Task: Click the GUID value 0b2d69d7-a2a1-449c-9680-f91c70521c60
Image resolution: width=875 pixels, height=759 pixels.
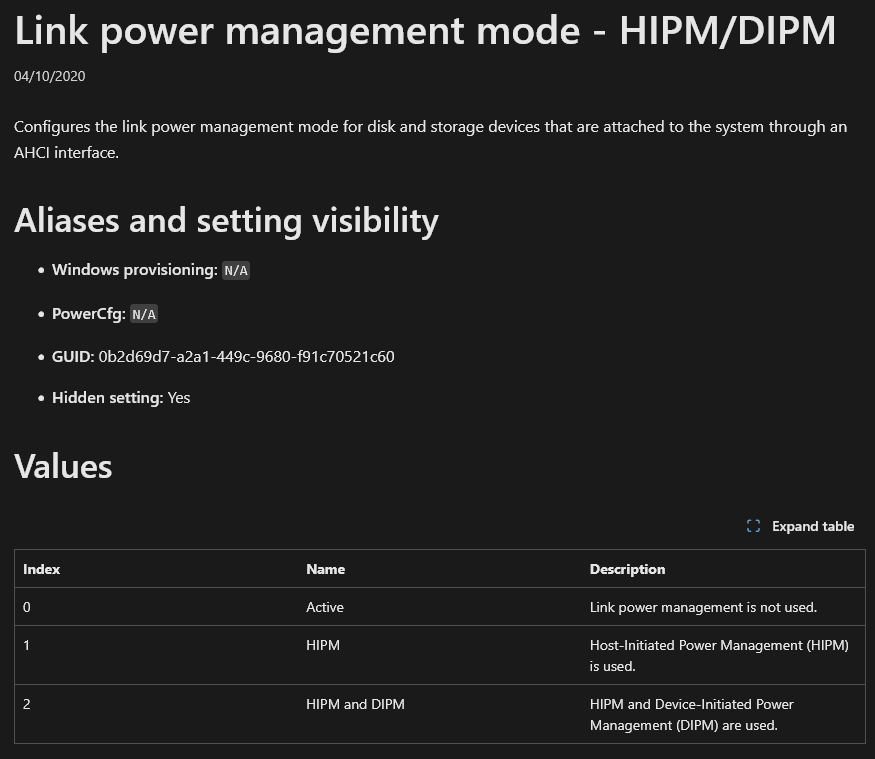Action: pos(246,357)
